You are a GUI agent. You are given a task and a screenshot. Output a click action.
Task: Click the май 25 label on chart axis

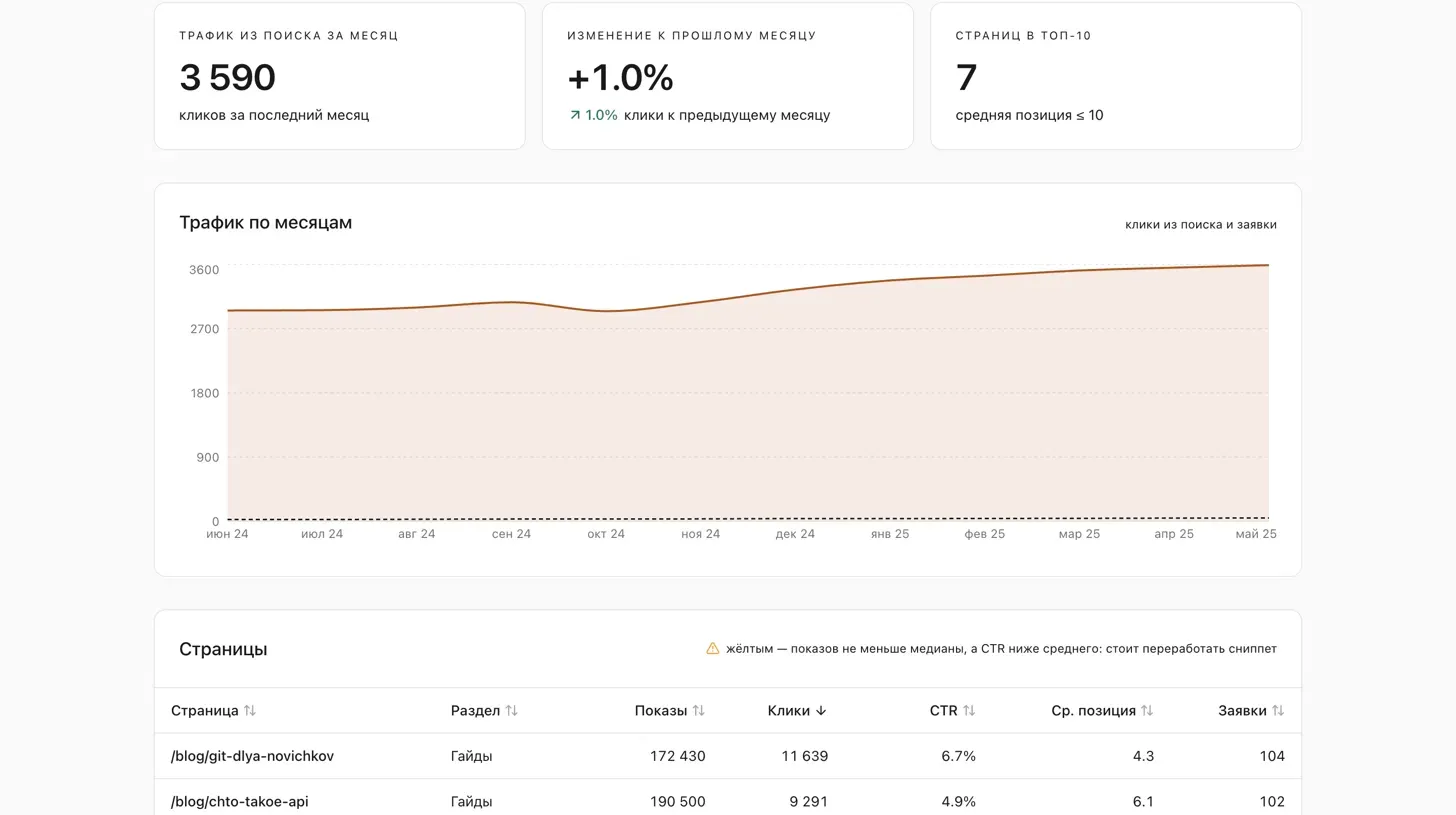[1256, 534]
